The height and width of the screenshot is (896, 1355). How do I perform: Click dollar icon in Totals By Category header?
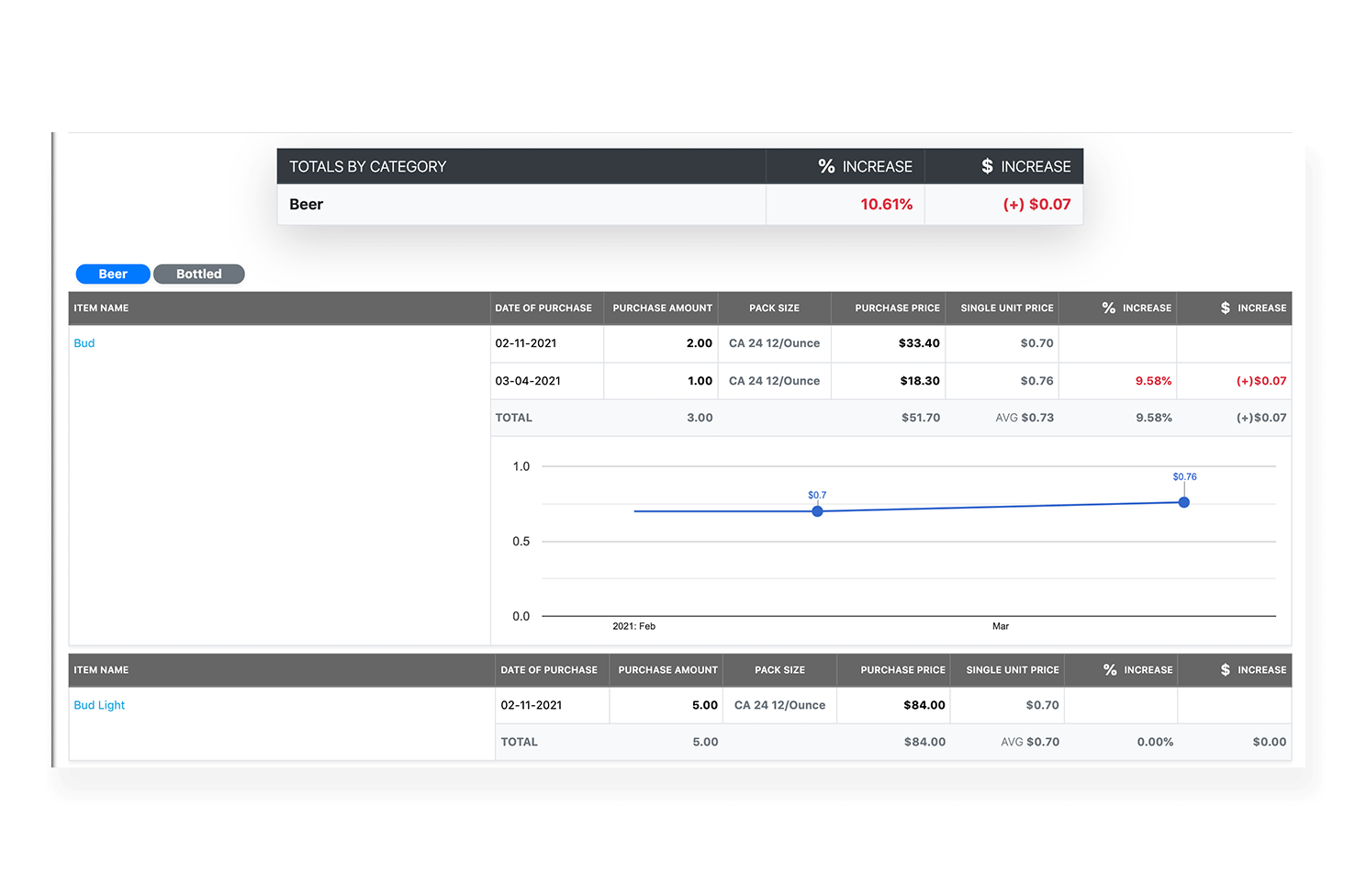(987, 166)
